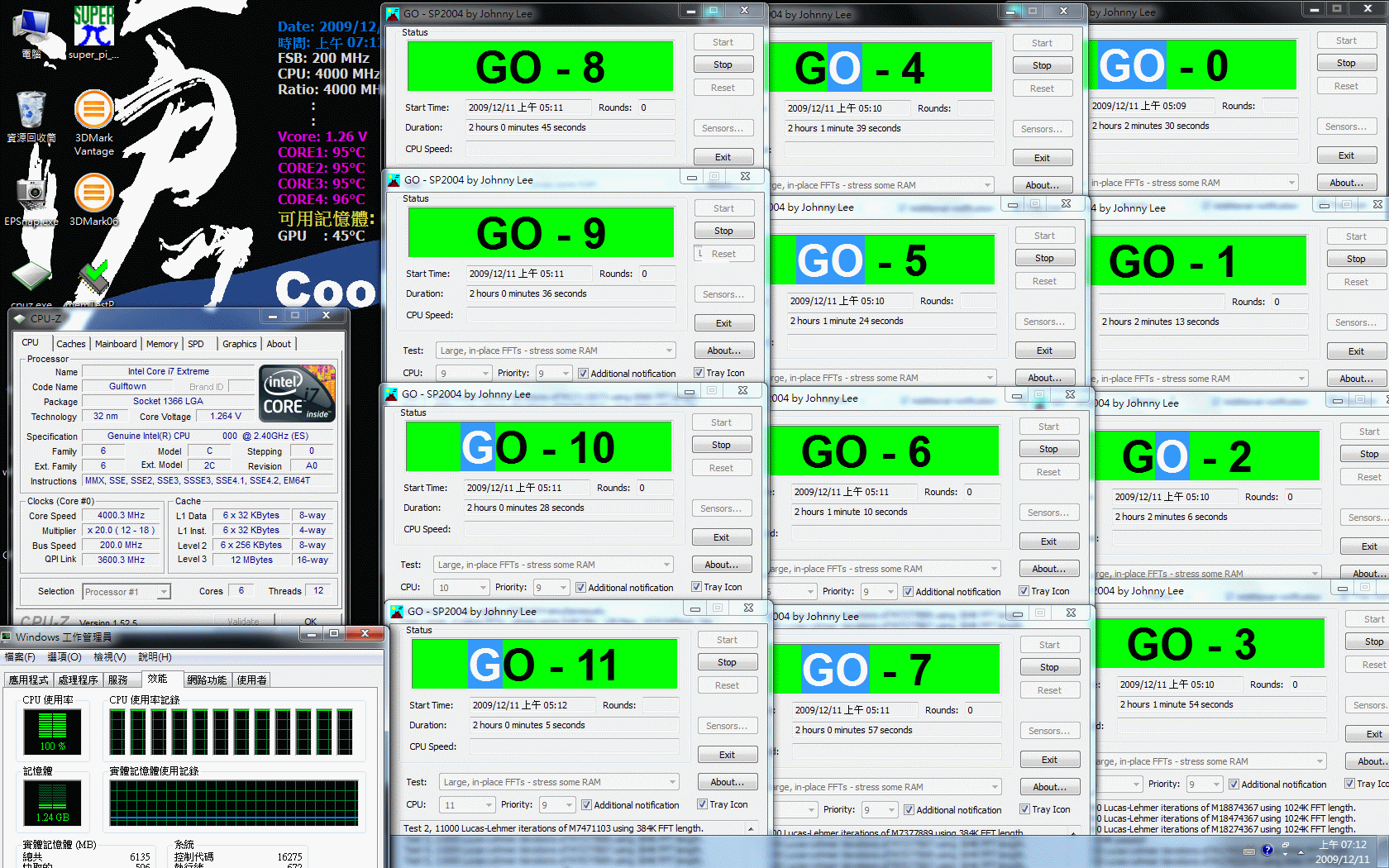Screen dimensions: 1389x868
Task: Show hidden tray icons with the up arrow
Action: point(1301,851)
